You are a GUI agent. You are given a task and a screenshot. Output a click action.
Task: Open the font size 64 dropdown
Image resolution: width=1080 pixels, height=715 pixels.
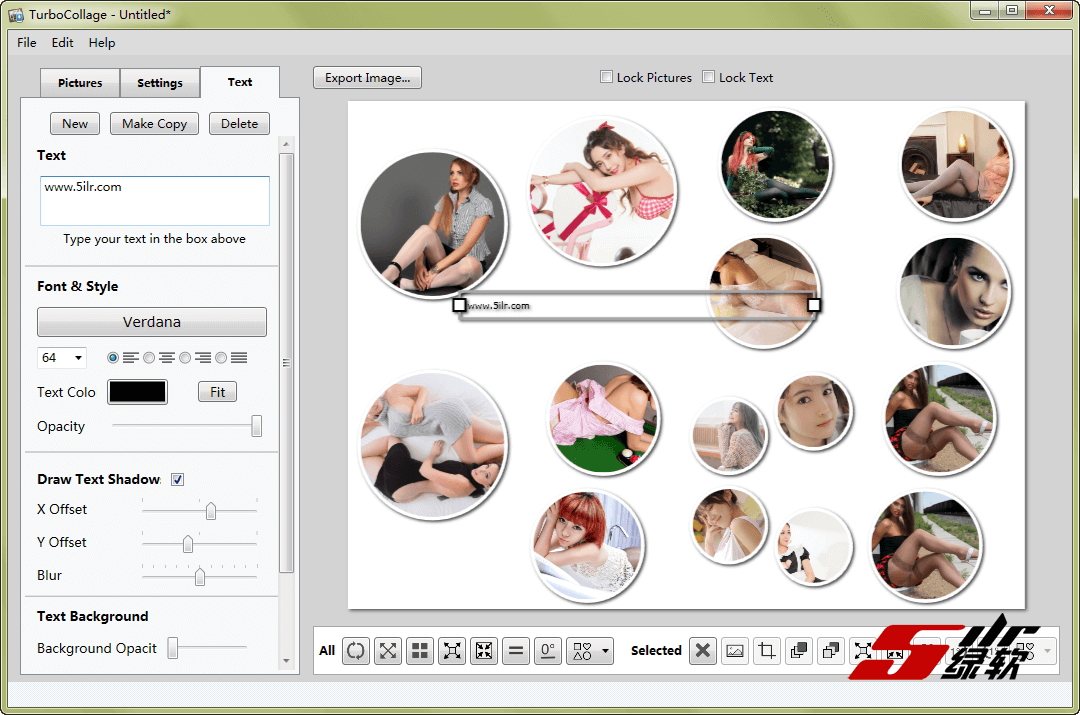tap(62, 358)
